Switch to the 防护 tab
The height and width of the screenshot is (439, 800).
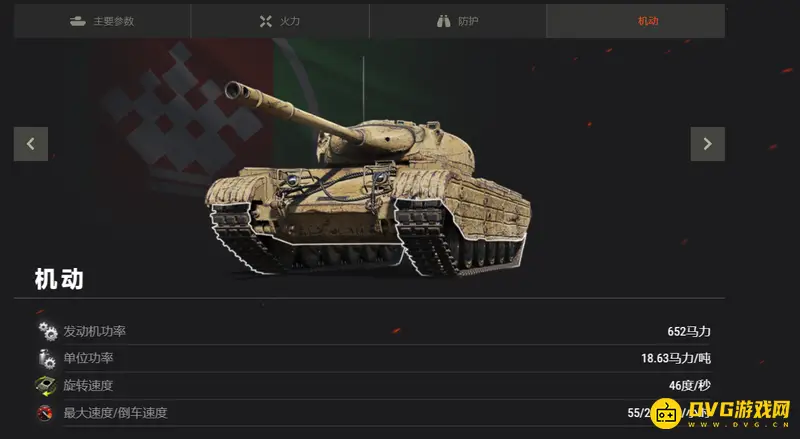(x=458, y=21)
